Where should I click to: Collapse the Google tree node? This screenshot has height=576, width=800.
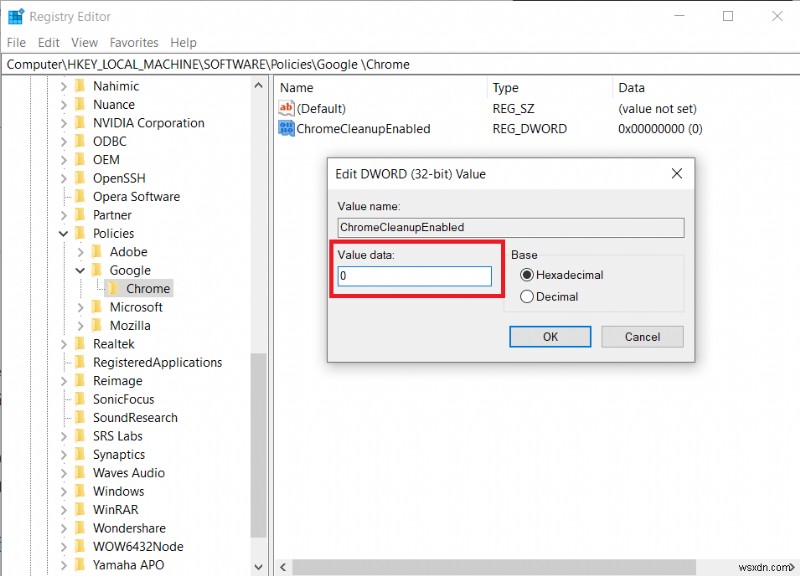pos(80,270)
